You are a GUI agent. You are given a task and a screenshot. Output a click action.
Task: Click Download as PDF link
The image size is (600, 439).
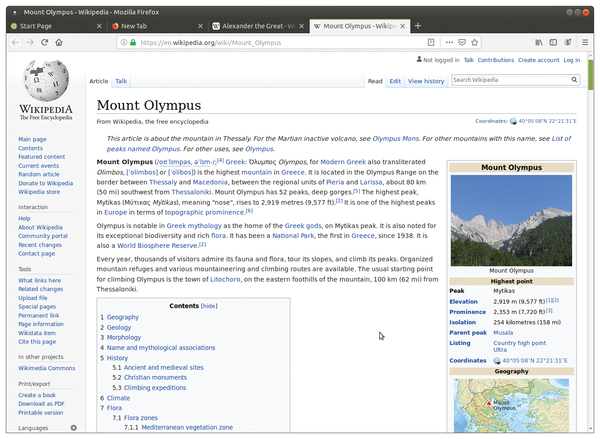(41, 404)
